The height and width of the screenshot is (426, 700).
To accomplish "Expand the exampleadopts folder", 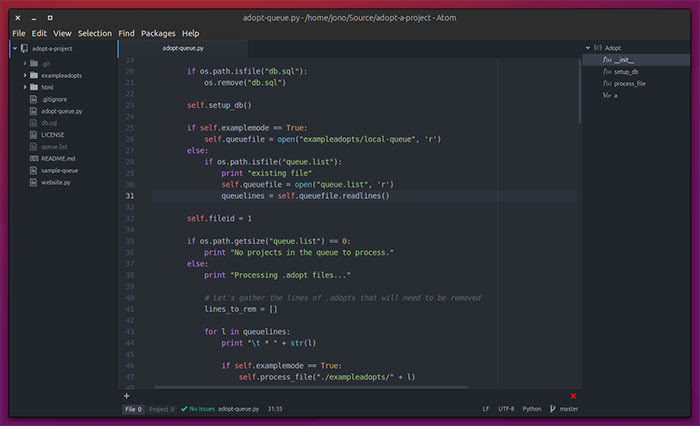I will [25, 75].
